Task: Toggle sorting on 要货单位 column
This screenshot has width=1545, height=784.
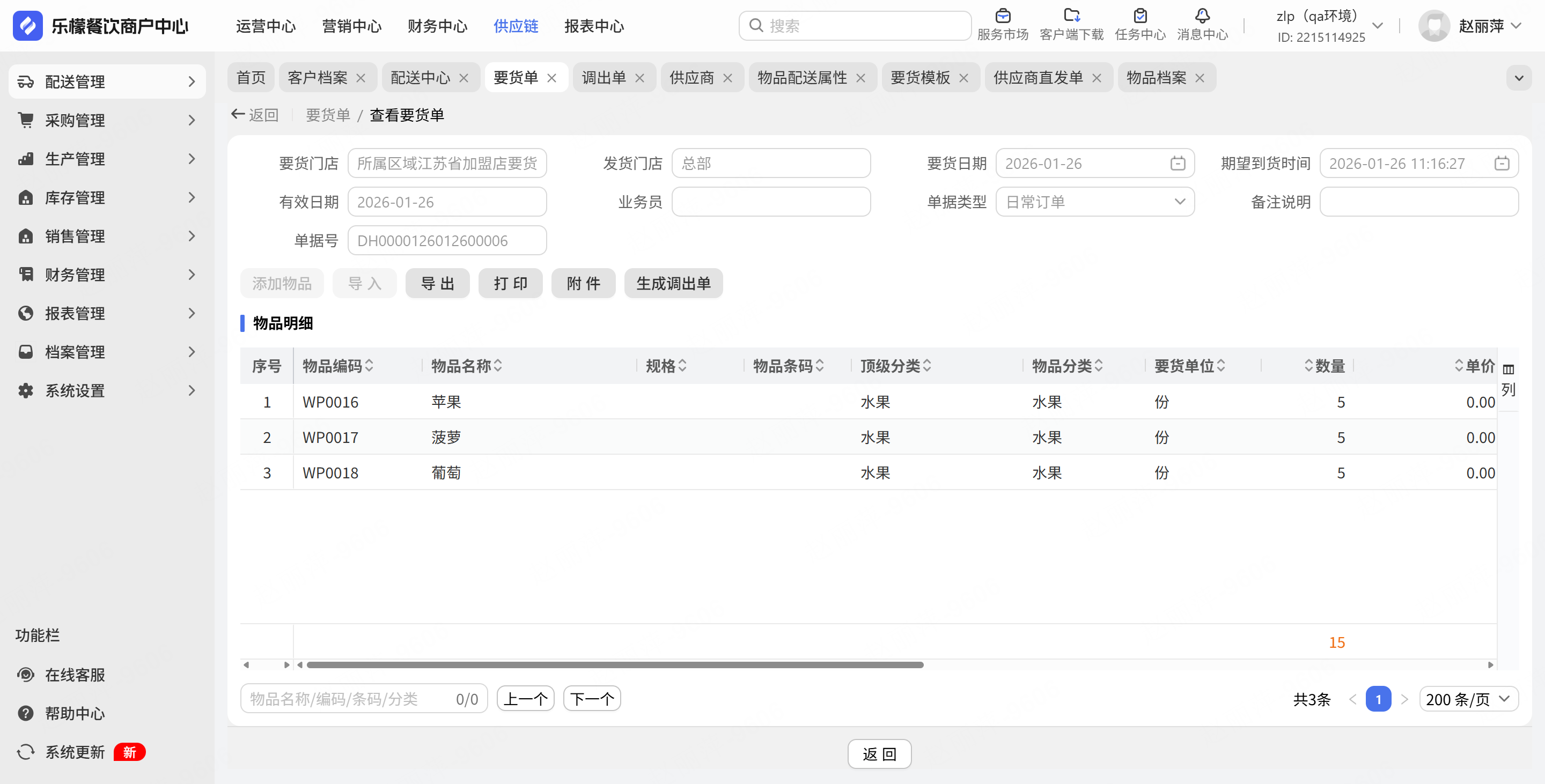Action: (x=1221, y=366)
